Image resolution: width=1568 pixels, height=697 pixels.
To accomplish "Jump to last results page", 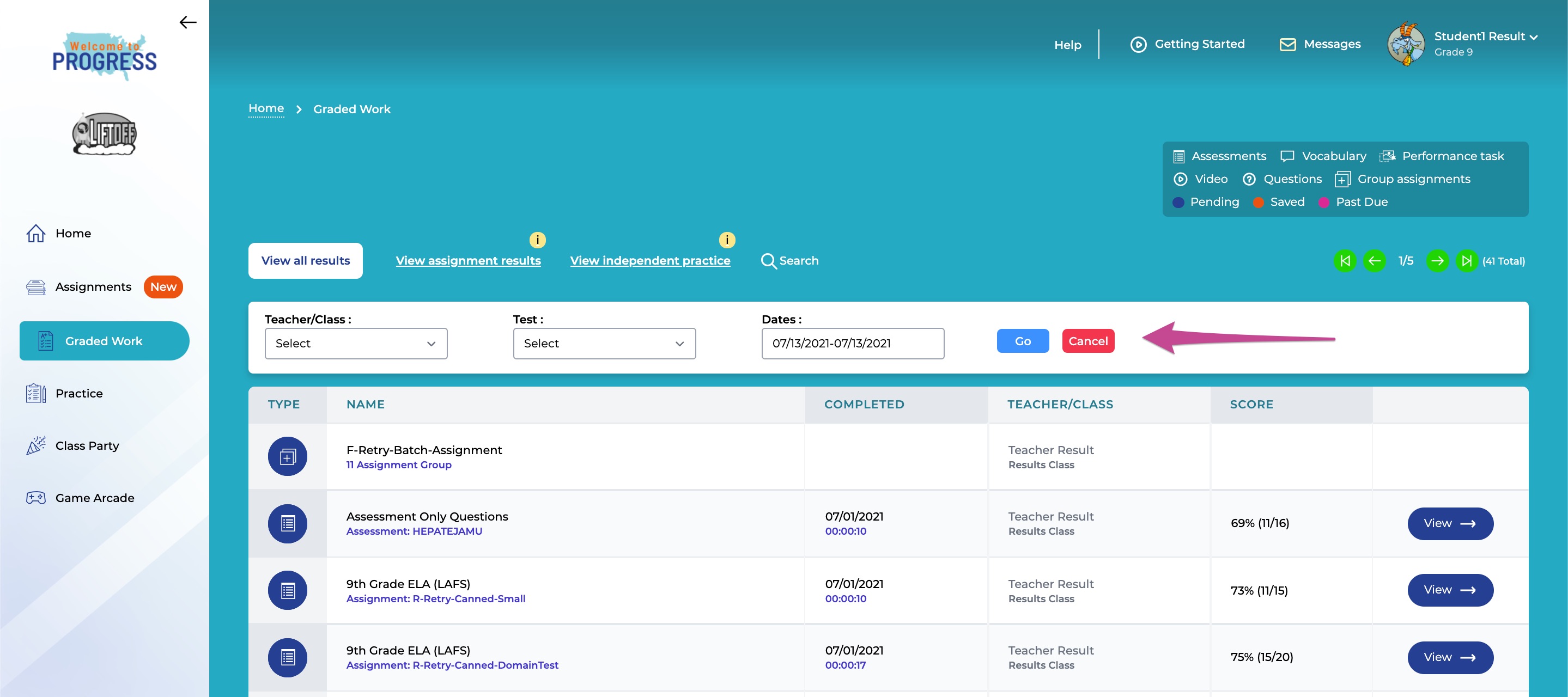I will [1467, 261].
